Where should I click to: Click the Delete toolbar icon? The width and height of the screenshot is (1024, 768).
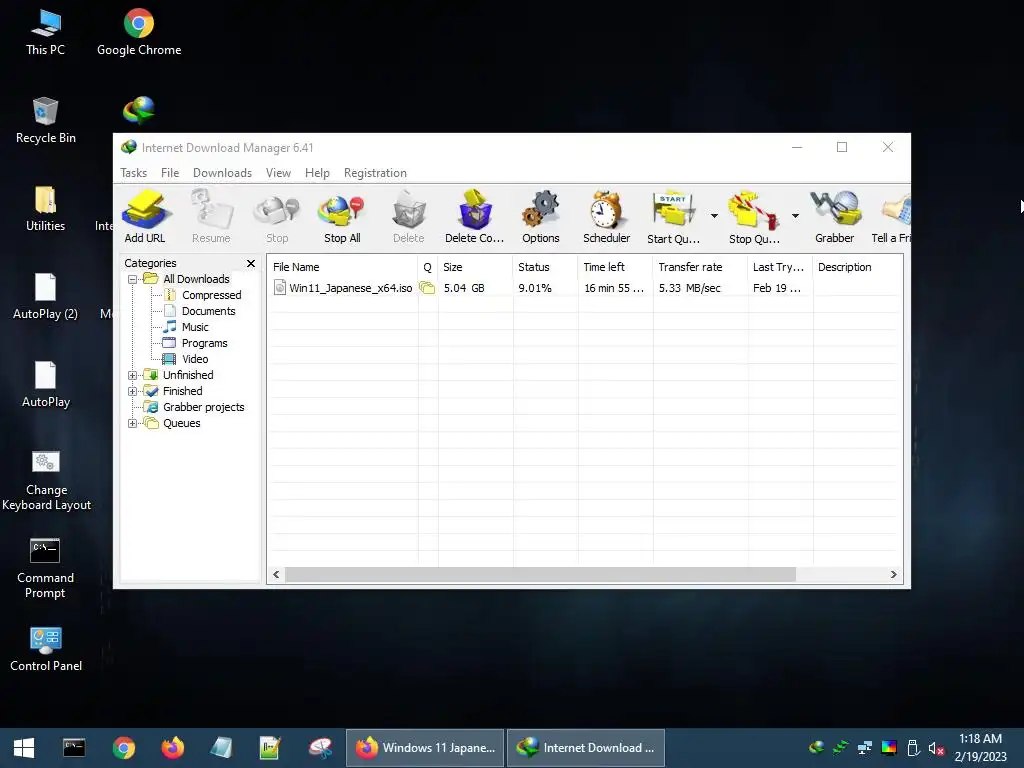pos(409,216)
